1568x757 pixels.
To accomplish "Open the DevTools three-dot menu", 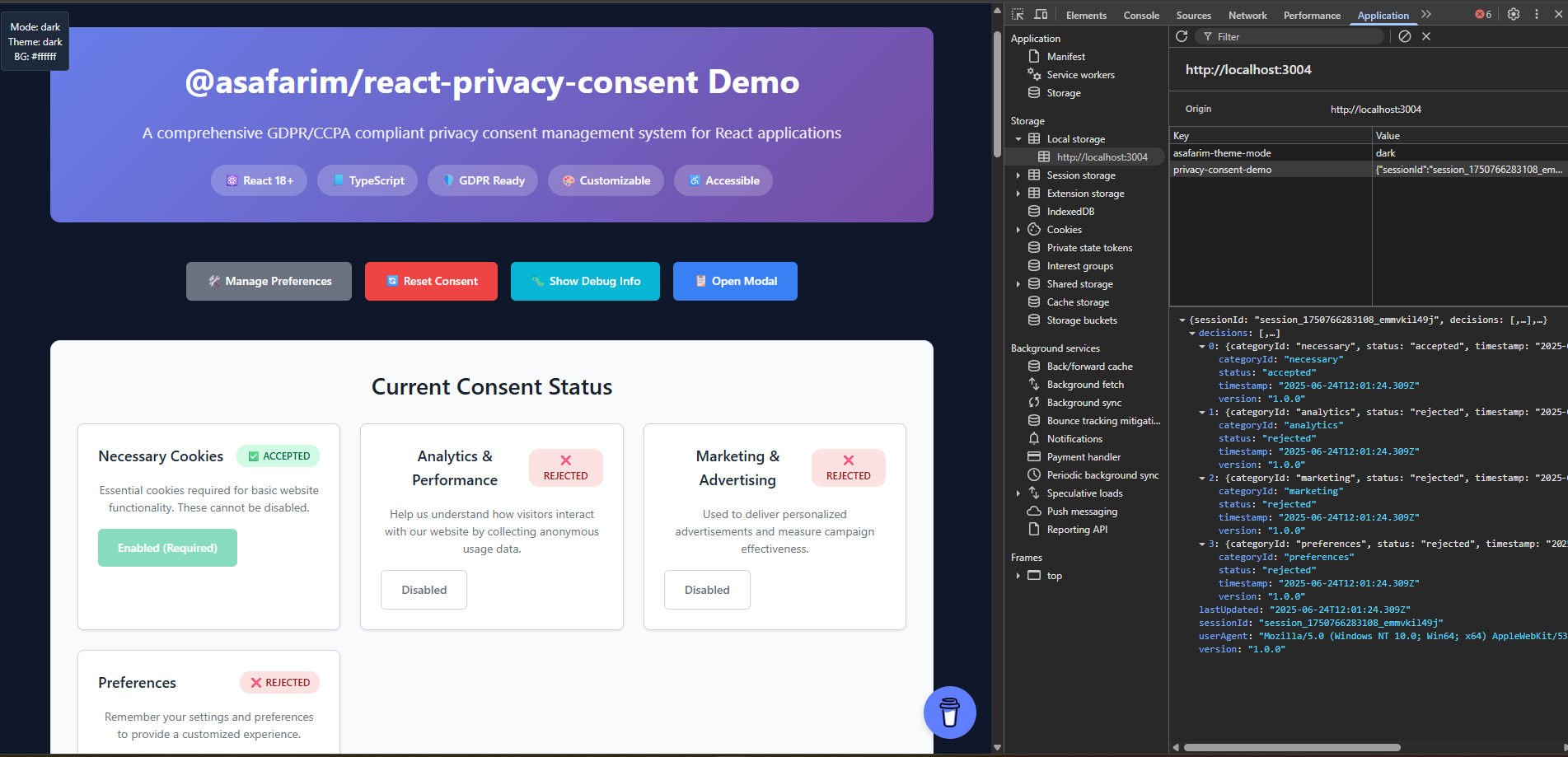I will (x=1536, y=14).
